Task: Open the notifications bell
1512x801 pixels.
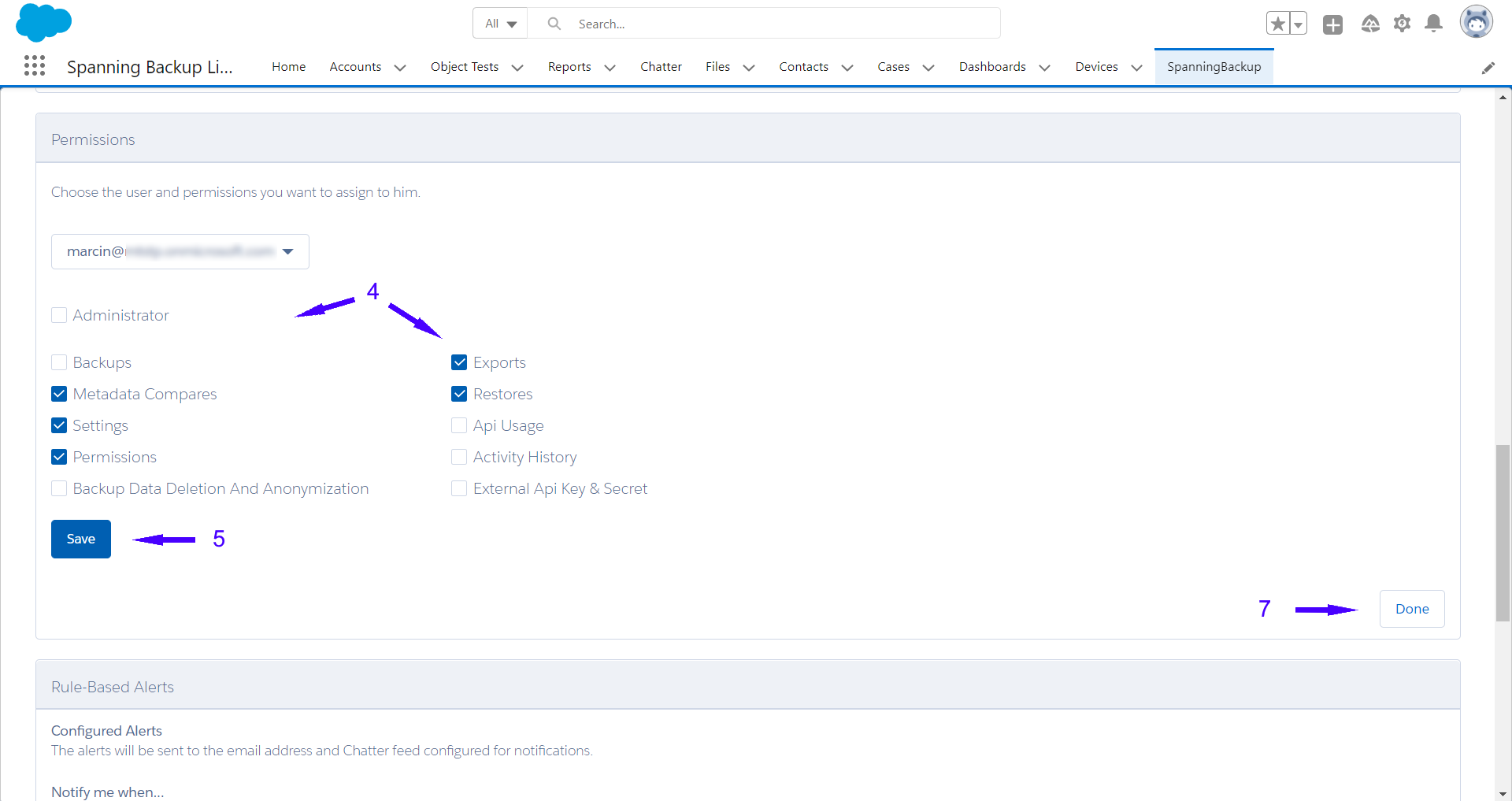Action: pos(1434,24)
